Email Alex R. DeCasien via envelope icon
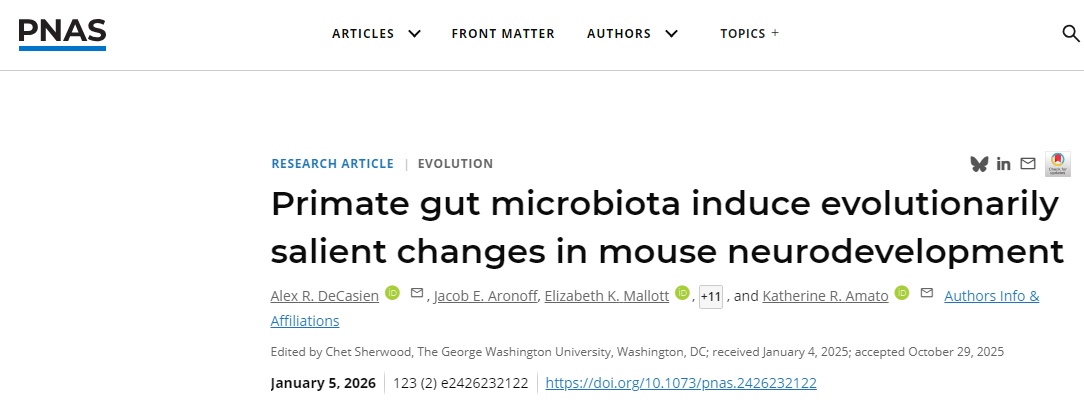1084x409 pixels. (417, 294)
